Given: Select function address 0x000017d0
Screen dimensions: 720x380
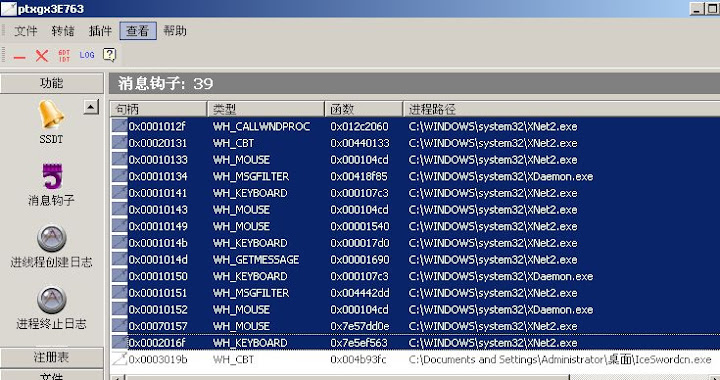Looking at the screenshot, I should 360,243.
